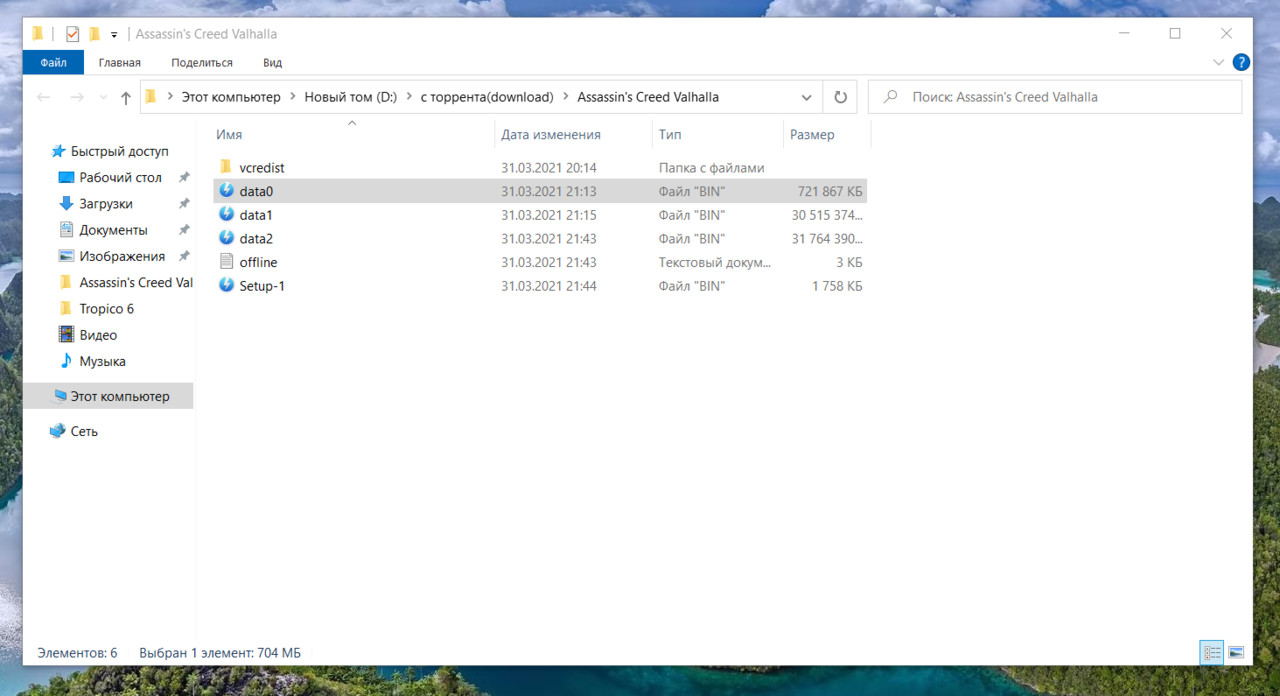1280x696 pixels.
Task: Go up one folder level
Action: point(125,97)
